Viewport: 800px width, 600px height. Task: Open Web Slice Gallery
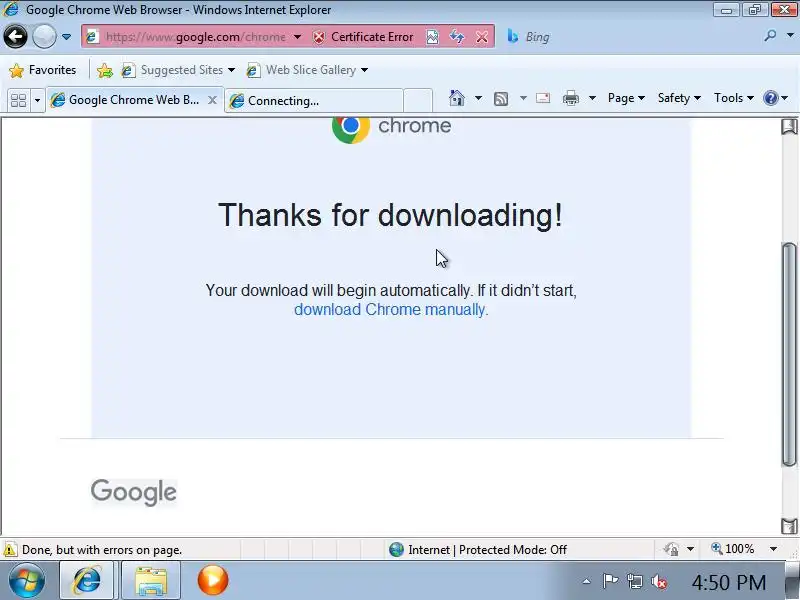tap(307, 70)
